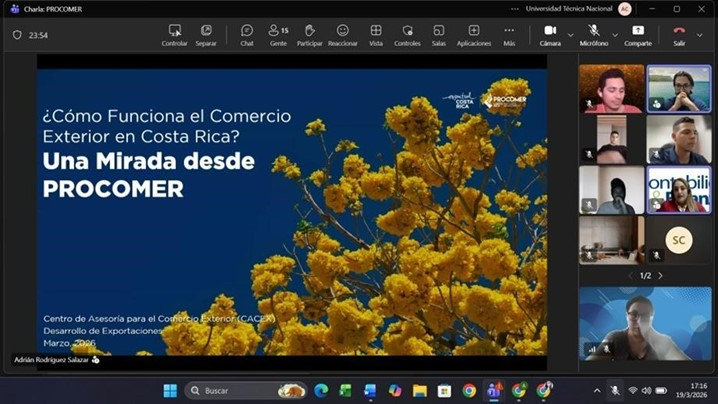
Task: Open the Reaccionar emoji reactions
Action: pyautogui.click(x=343, y=34)
